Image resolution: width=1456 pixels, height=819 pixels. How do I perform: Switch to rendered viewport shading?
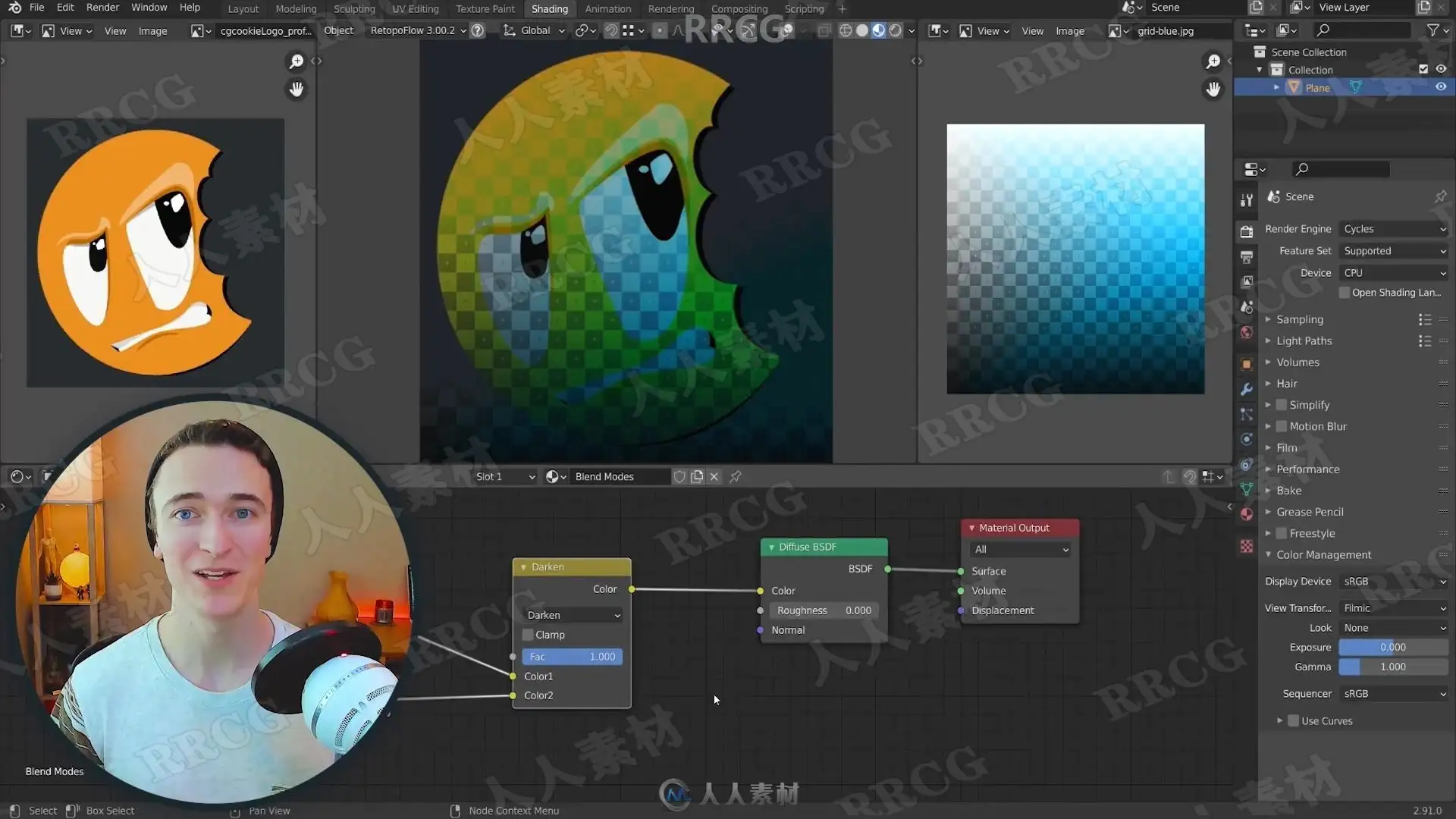pyautogui.click(x=896, y=30)
